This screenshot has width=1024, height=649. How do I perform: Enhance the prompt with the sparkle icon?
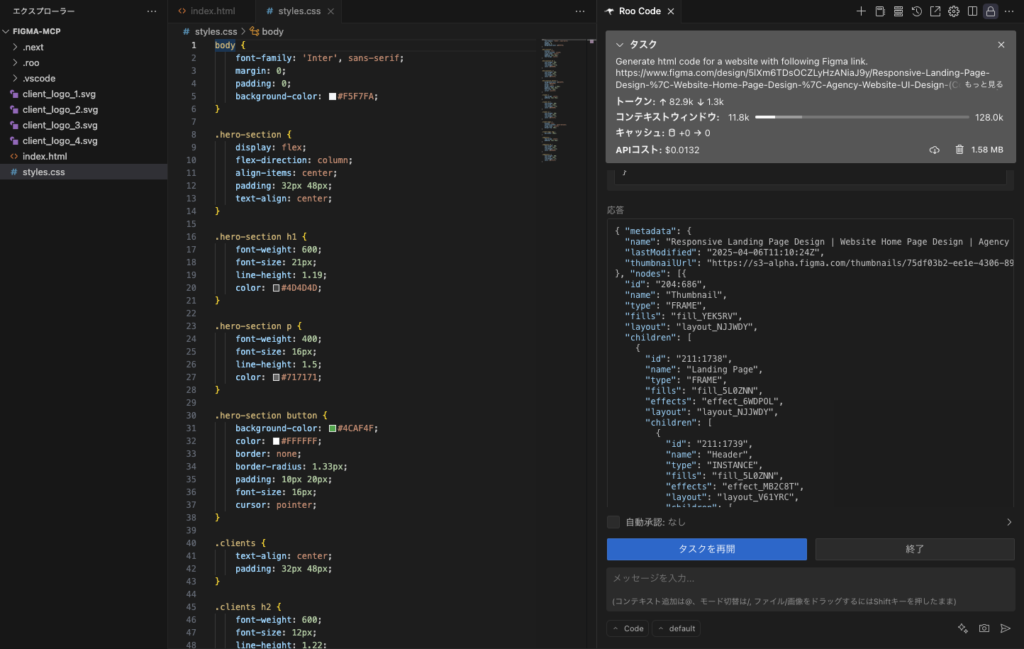963,628
